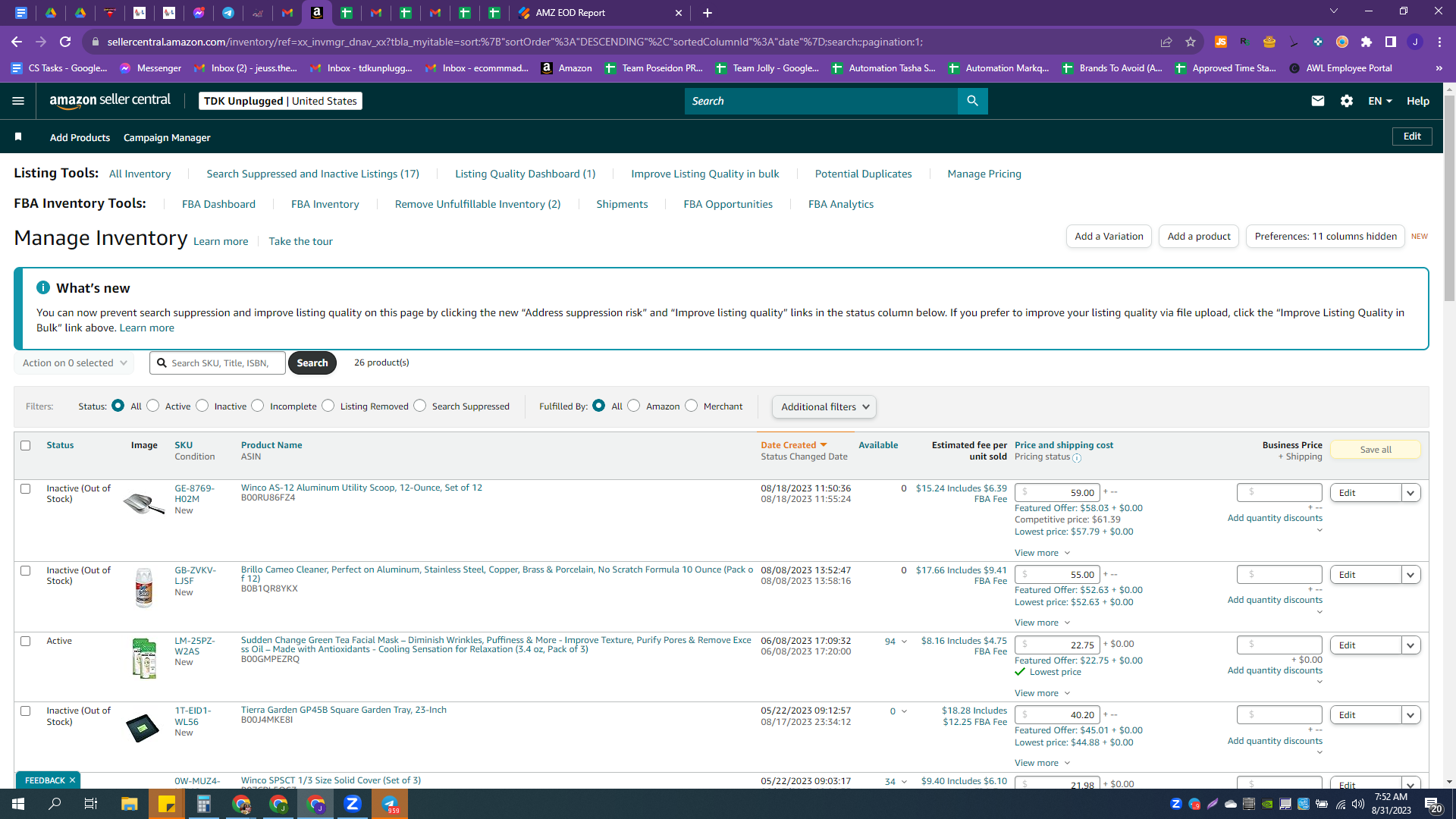This screenshot has width=1456, height=819.
Task: Click the search magnifier button
Action: click(x=972, y=101)
